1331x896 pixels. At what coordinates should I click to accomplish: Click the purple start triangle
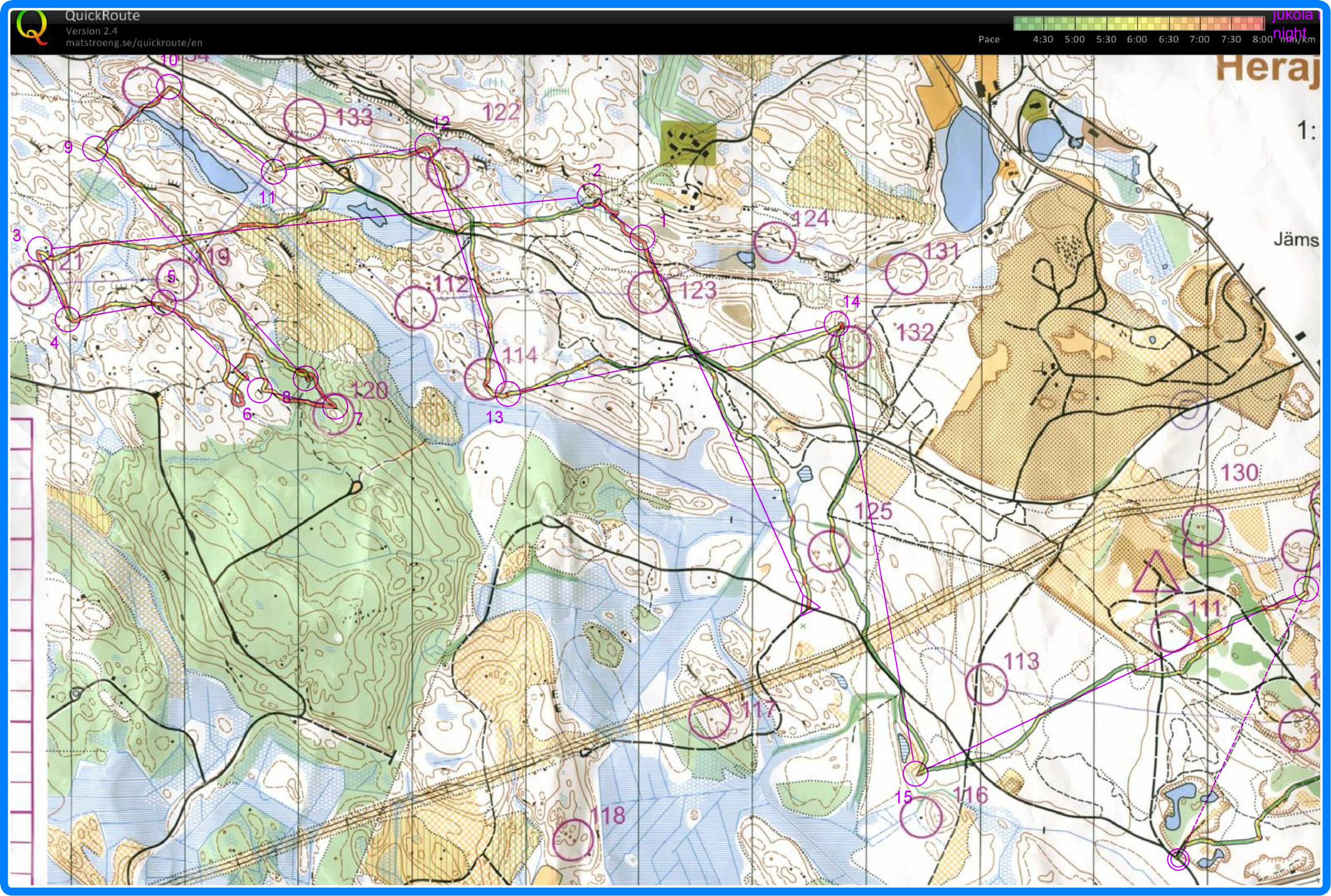point(1156,575)
